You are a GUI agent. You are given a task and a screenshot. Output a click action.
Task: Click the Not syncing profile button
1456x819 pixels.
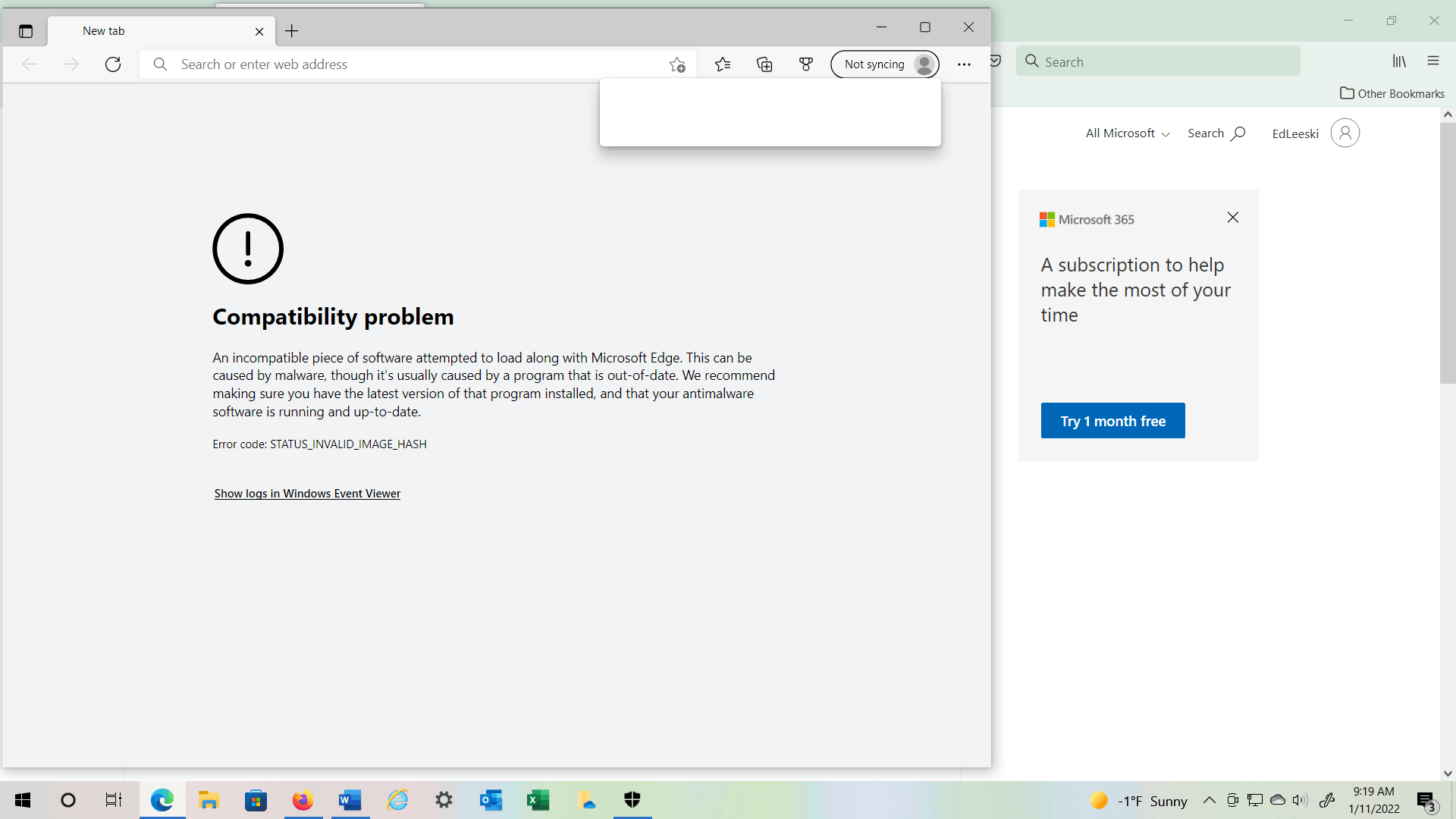(x=884, y=64)
